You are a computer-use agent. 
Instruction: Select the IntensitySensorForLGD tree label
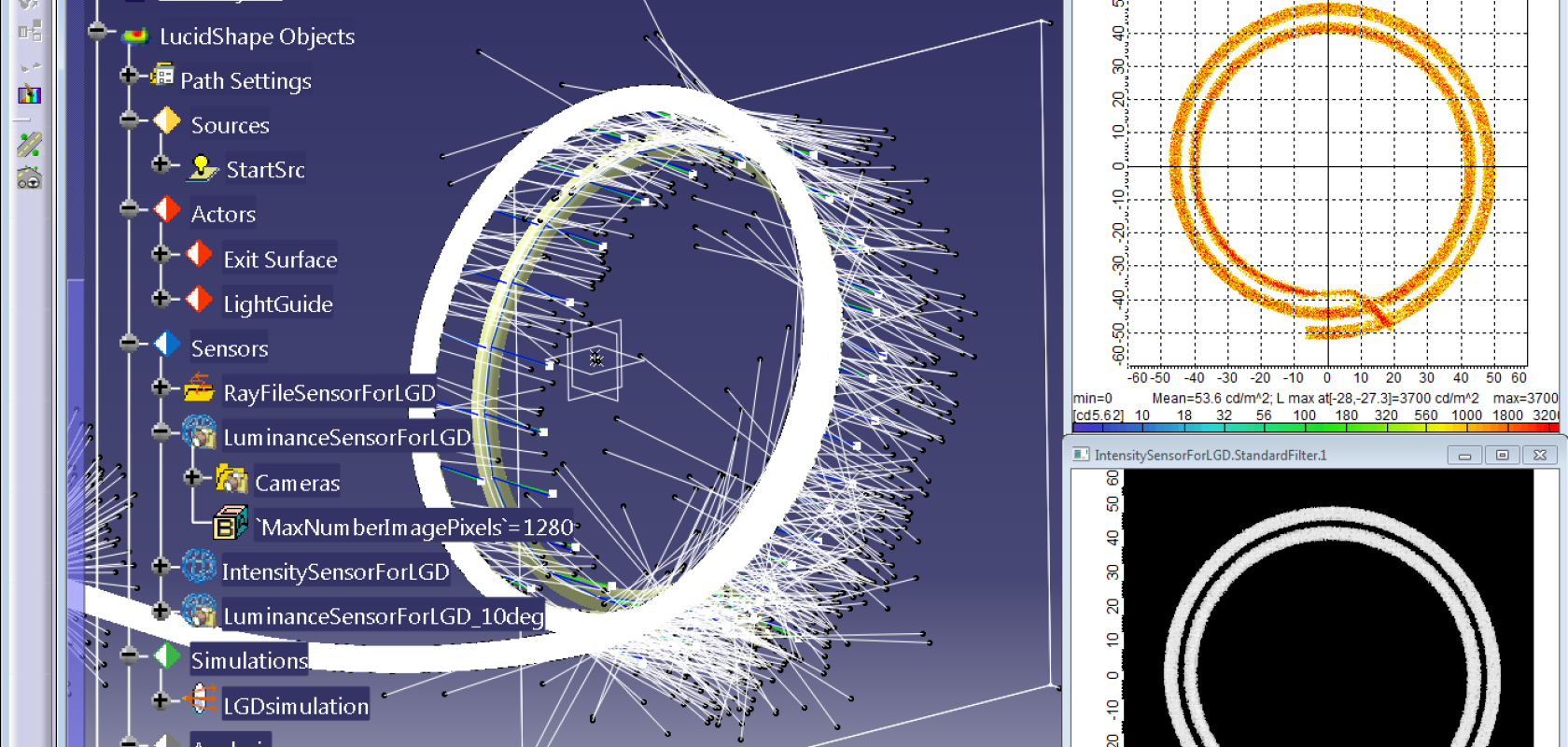[335, 572]
